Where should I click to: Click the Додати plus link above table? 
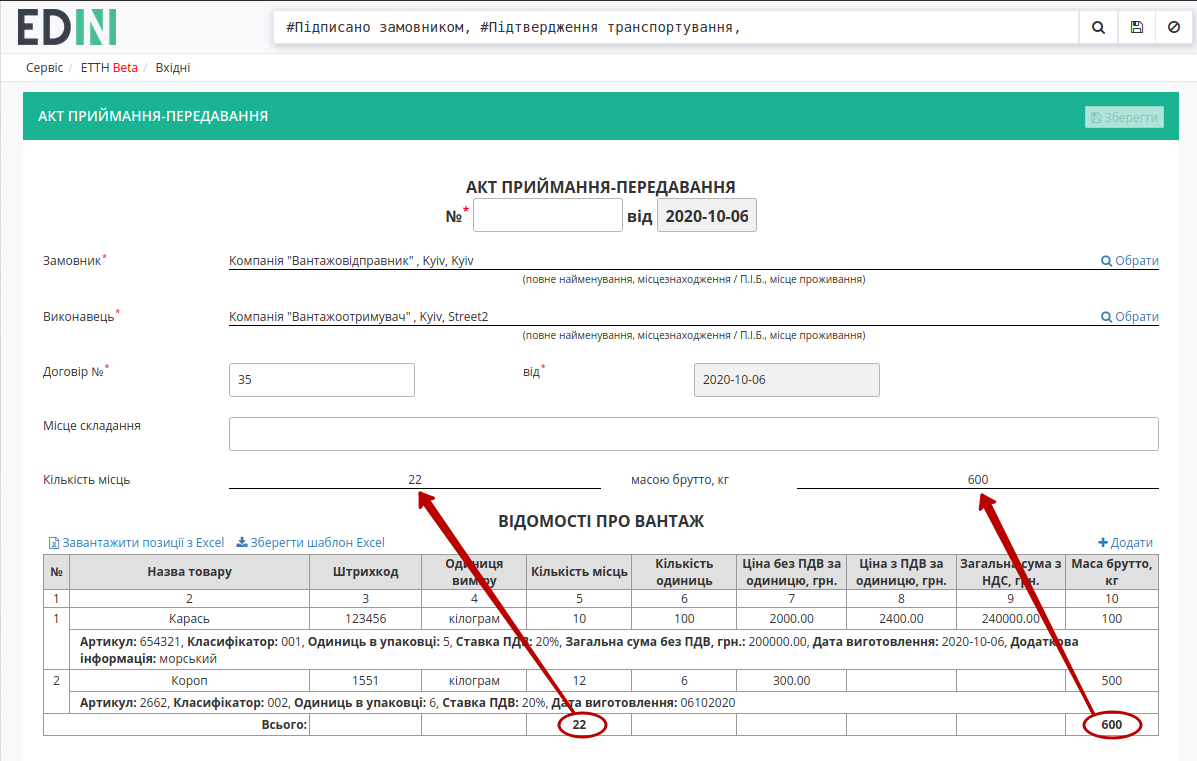1125,543
